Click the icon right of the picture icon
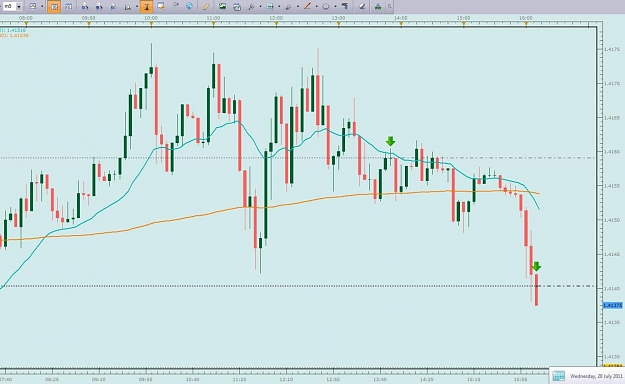 (237, 6)
